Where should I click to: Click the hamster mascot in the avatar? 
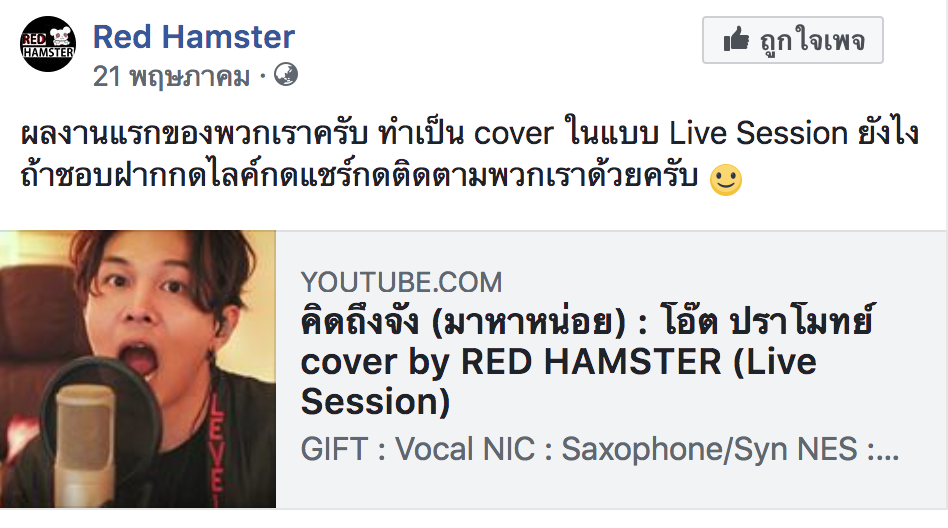click(x=60, y=37)
